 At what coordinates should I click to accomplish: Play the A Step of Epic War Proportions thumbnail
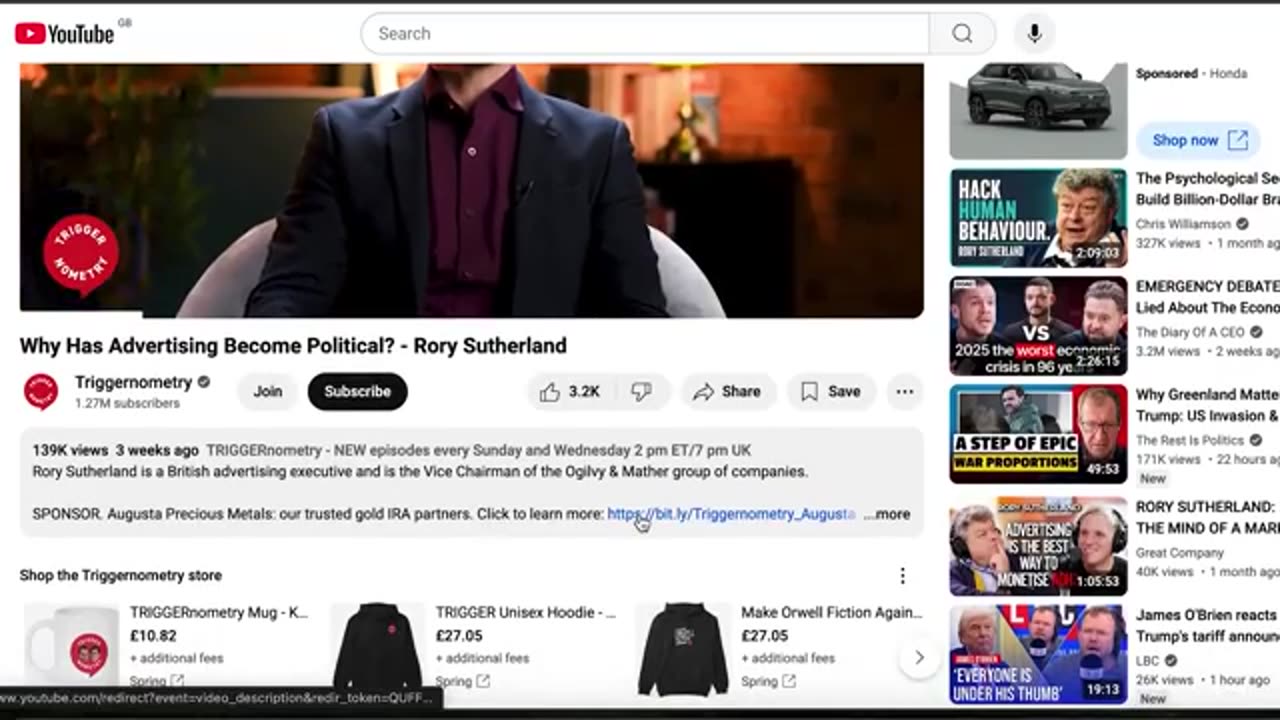(1038, 434)
